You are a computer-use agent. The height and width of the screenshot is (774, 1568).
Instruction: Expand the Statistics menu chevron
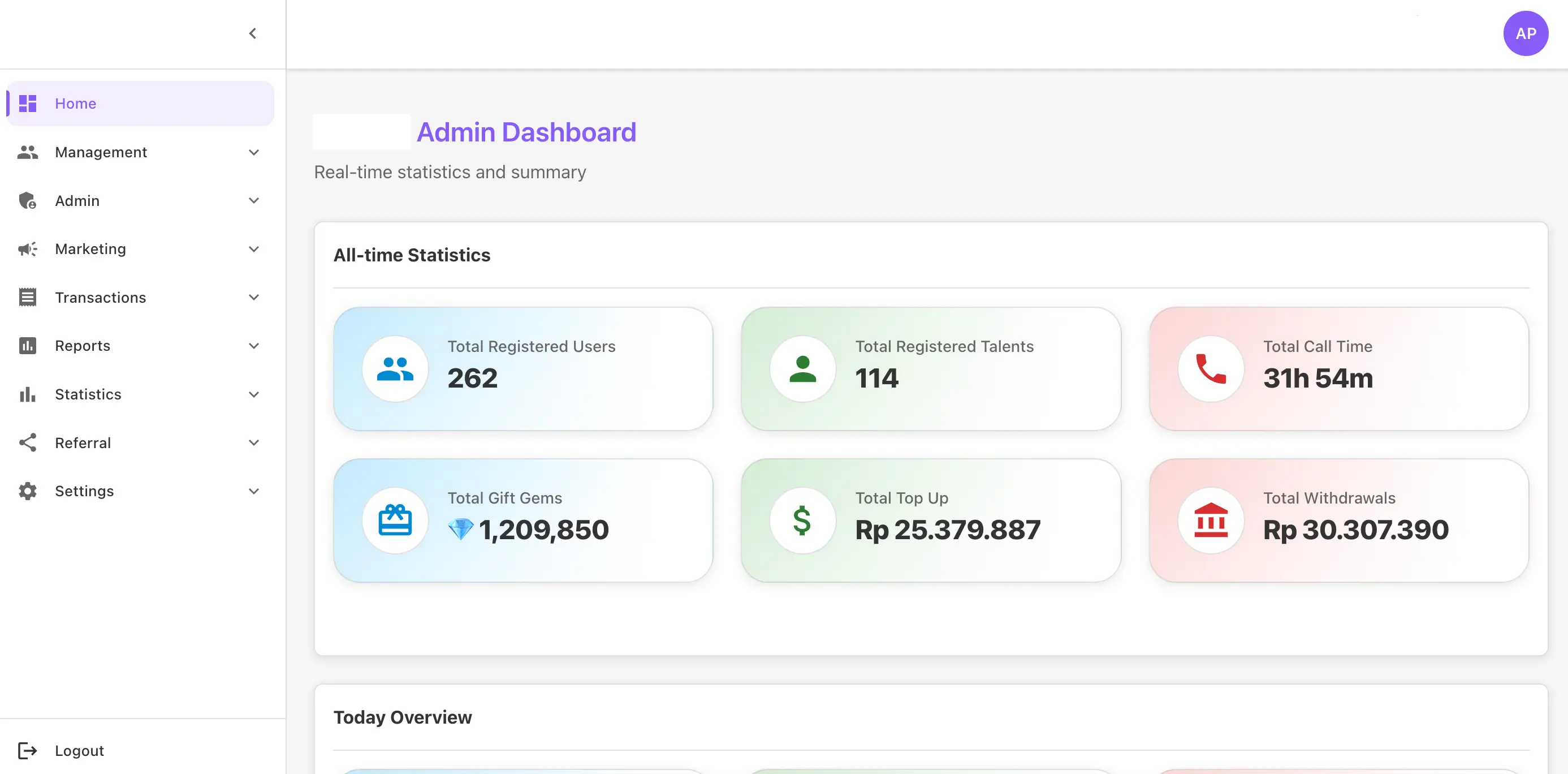point(254,394)
